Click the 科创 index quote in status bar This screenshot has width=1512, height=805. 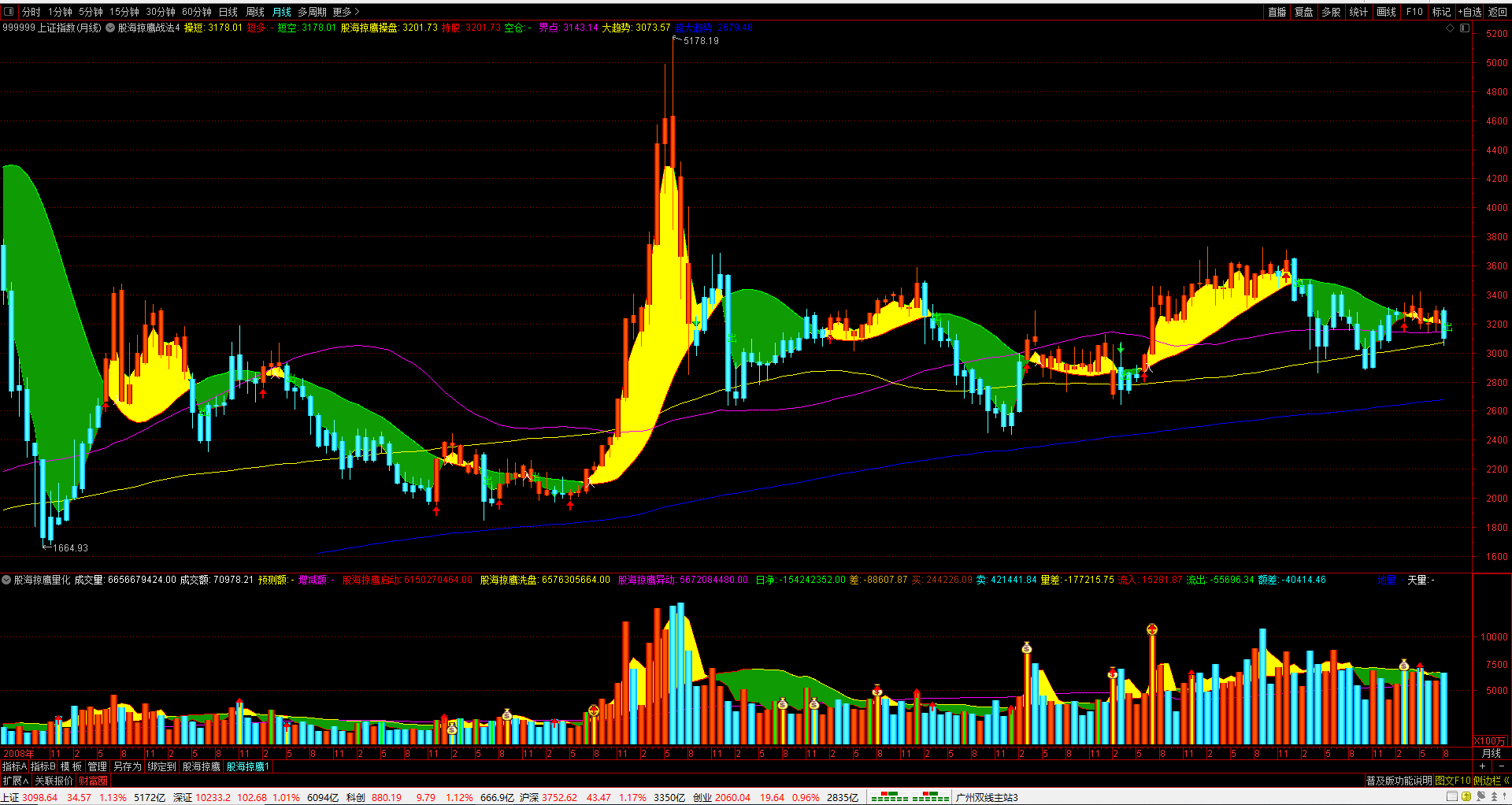(430, 797)
